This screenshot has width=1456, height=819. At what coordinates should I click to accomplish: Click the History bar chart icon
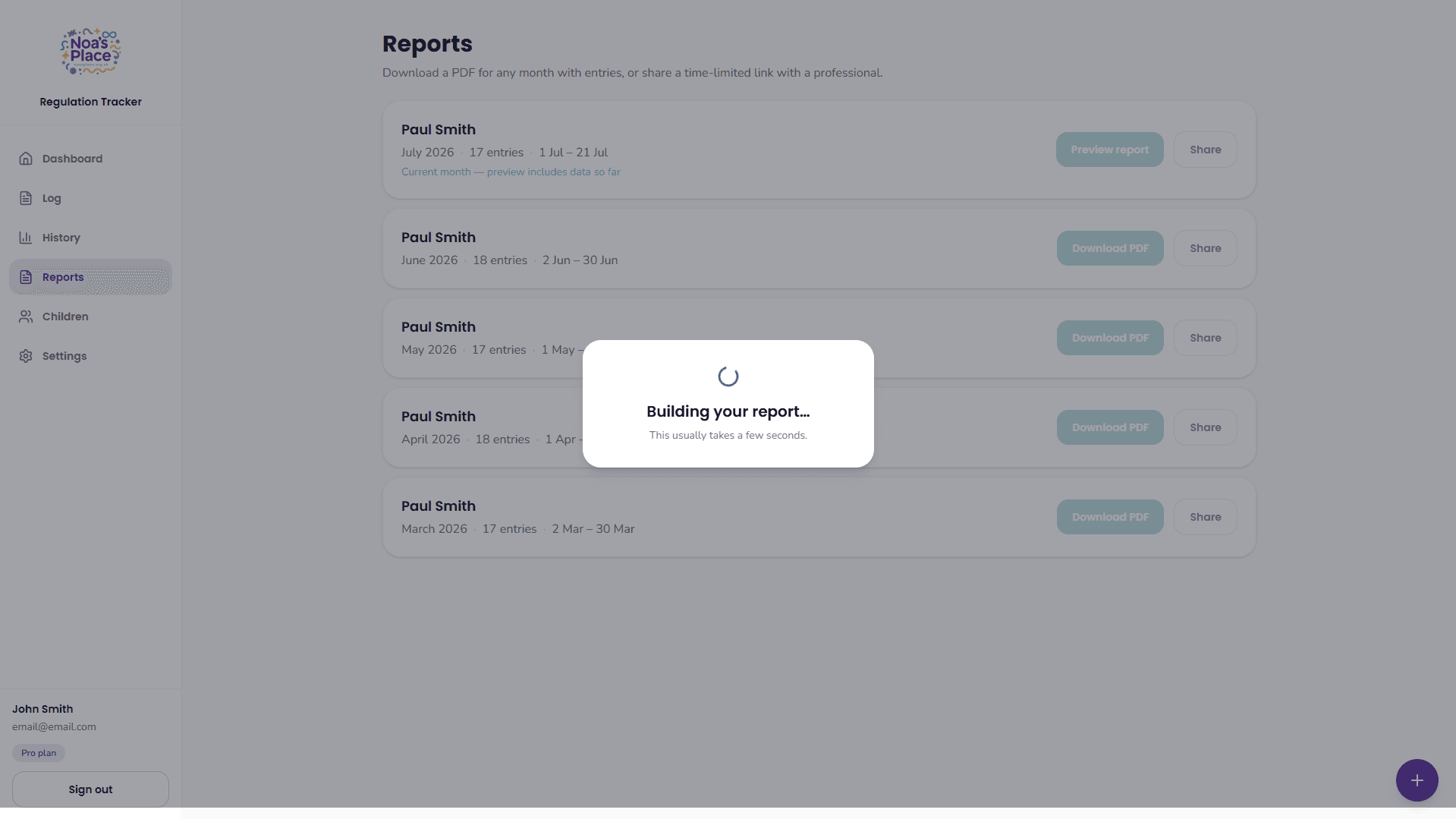click(x=26, y=238)
